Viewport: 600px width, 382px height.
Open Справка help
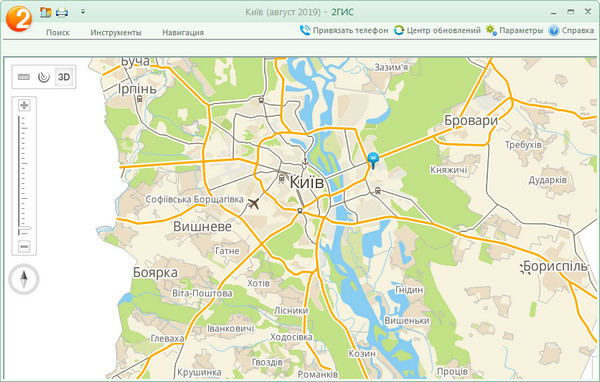[571, 30]
